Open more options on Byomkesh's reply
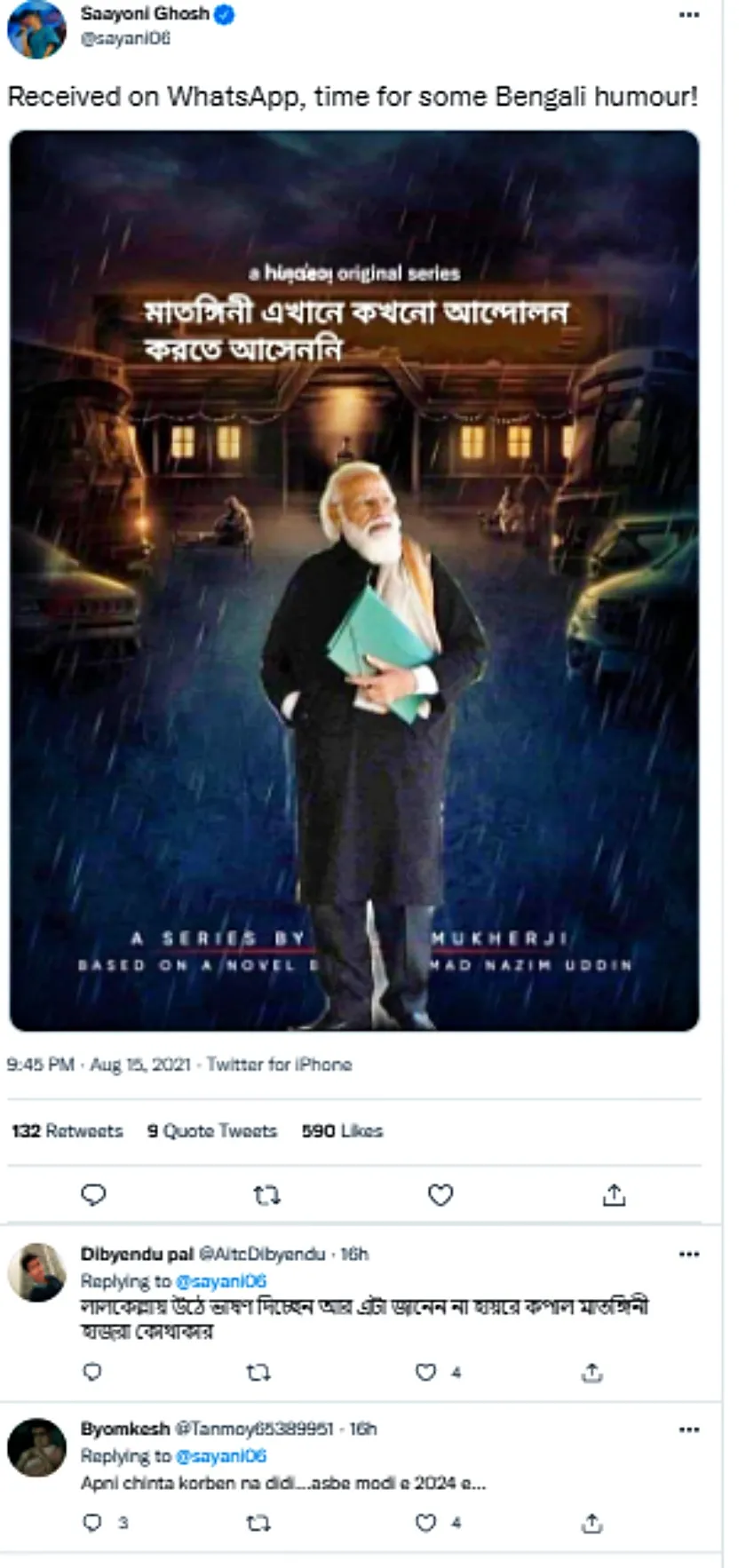 click(x=689, y=1429)
